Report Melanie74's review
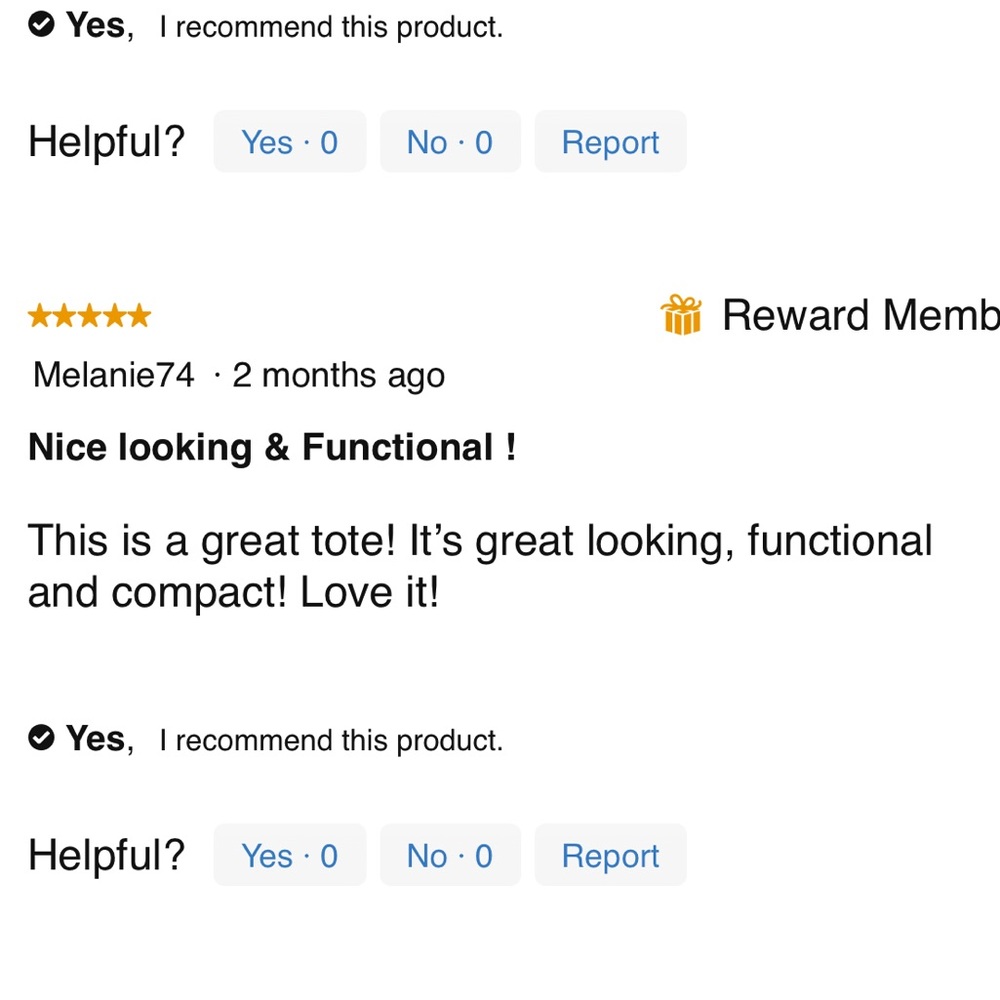Viewport: 1000px width, 1000px height. click(610, 855)
